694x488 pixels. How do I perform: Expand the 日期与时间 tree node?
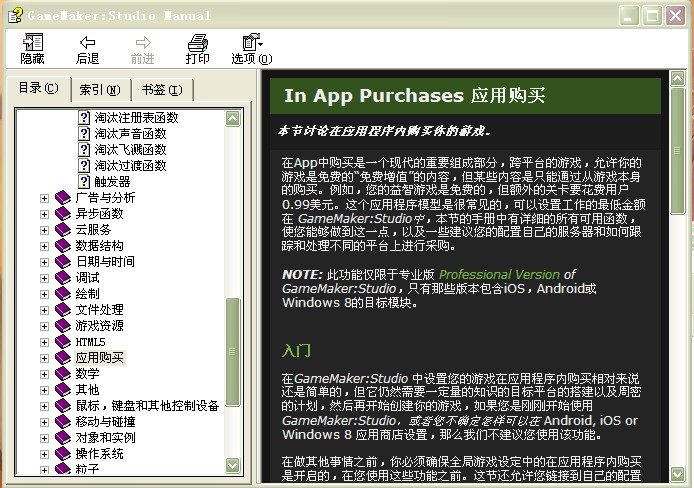(44, 262)
